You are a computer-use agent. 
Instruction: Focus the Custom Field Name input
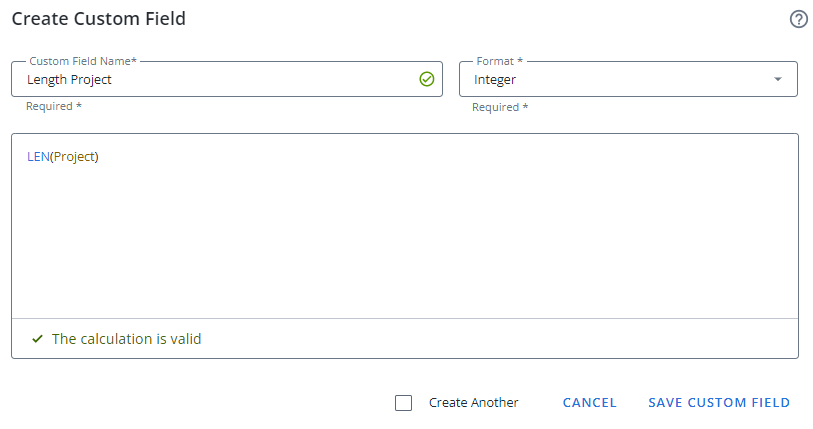click(210, 80)
